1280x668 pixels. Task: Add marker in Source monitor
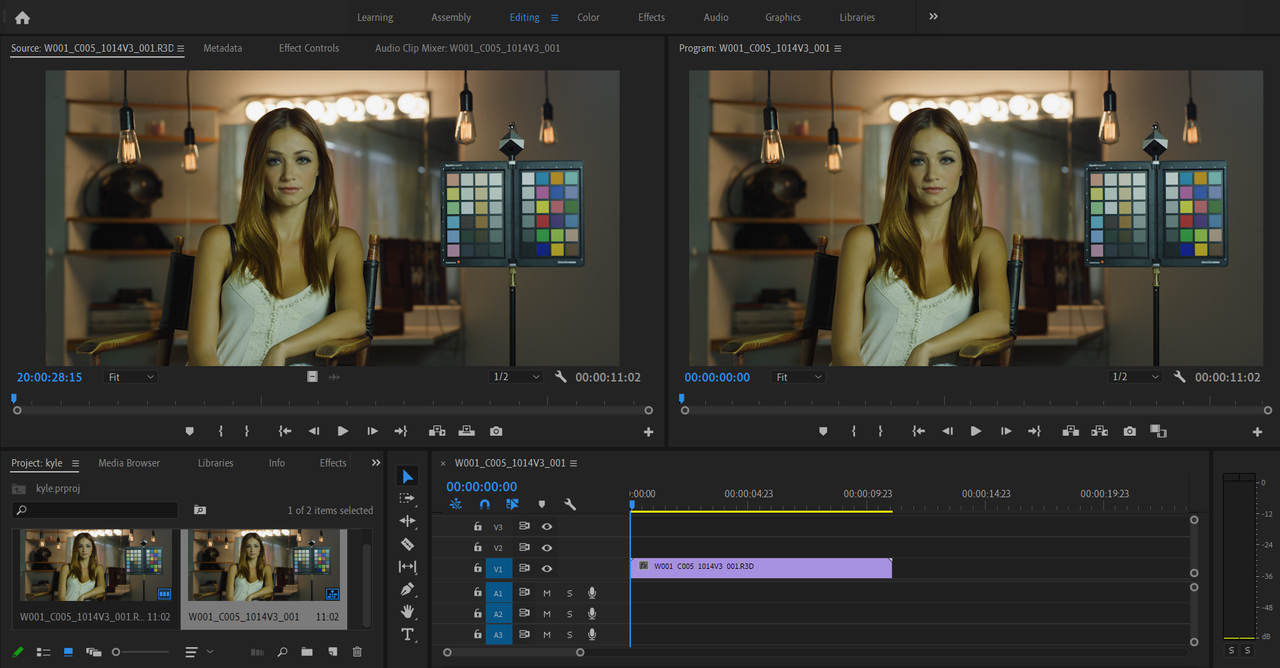[189, 431]
